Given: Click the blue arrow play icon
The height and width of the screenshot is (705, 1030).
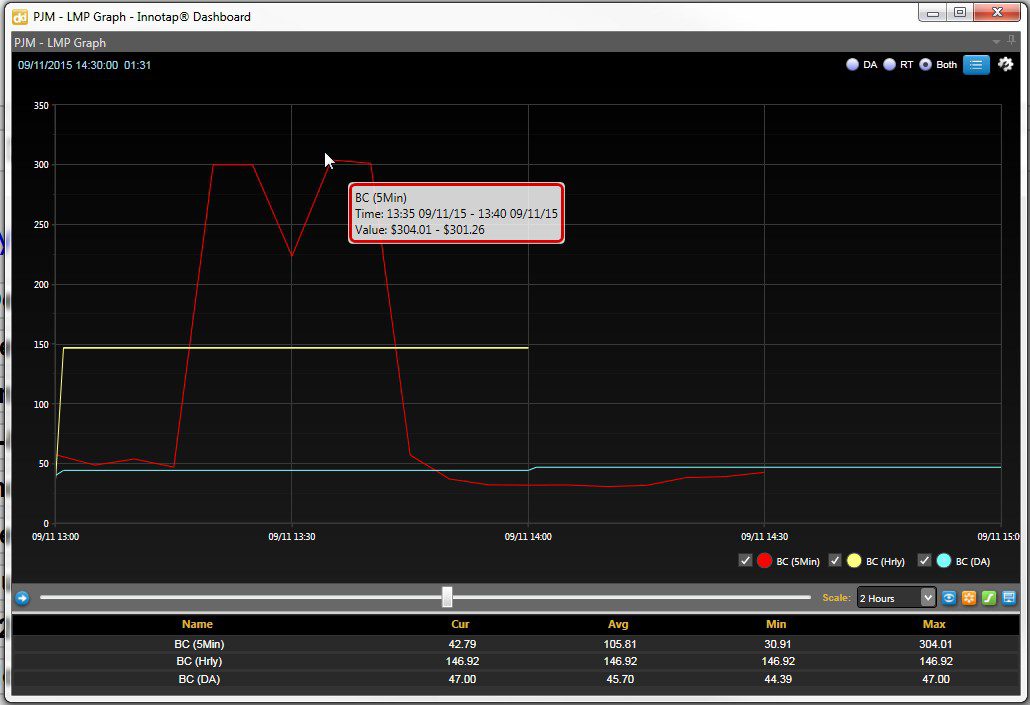Looking at the screenshot, I should pos(22,598).
